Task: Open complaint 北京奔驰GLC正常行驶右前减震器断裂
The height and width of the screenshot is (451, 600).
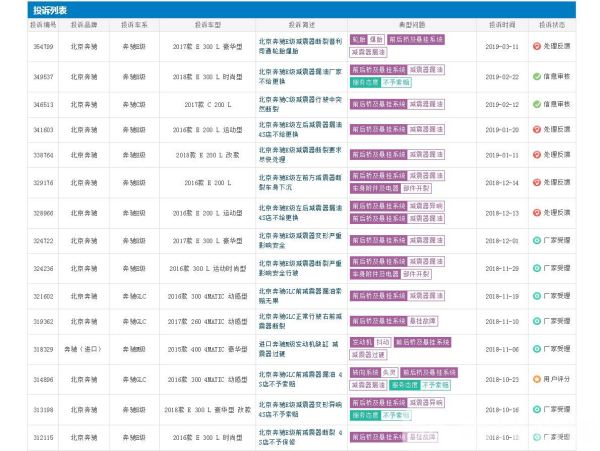Action: tap(300, 321)
